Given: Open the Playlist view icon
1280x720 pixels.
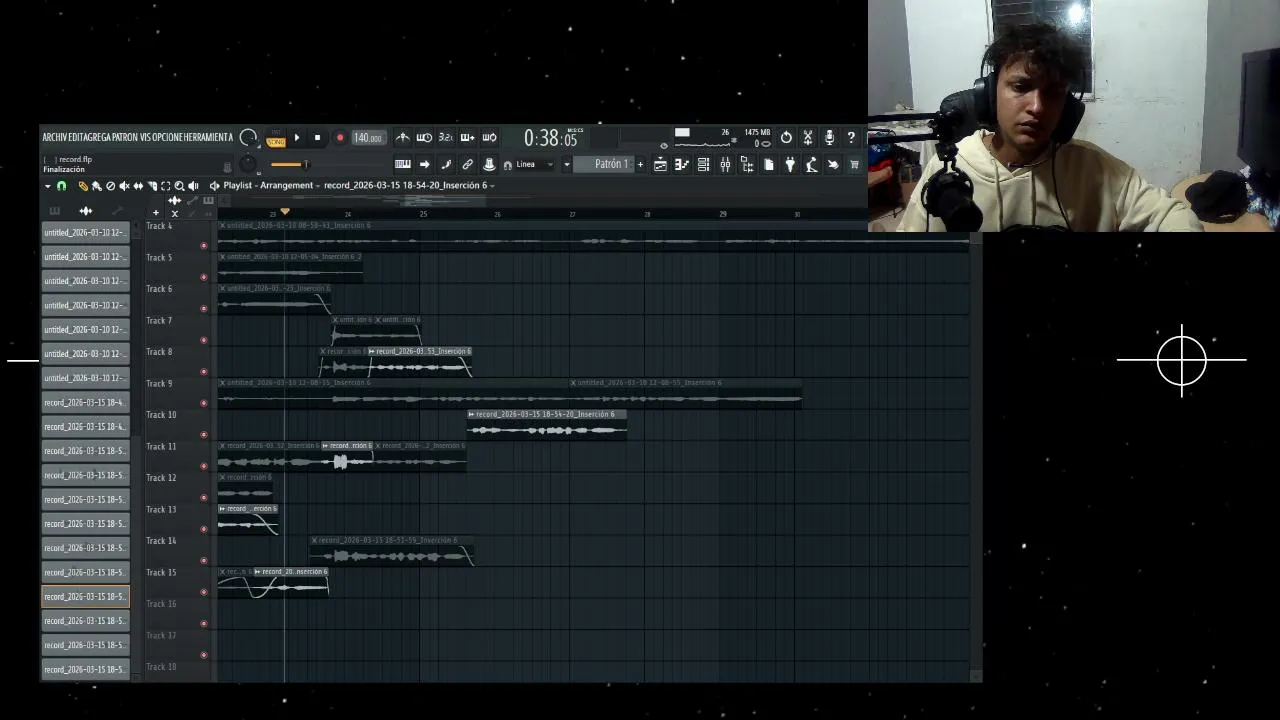Looking at the screenshot, I should (660, 165).
